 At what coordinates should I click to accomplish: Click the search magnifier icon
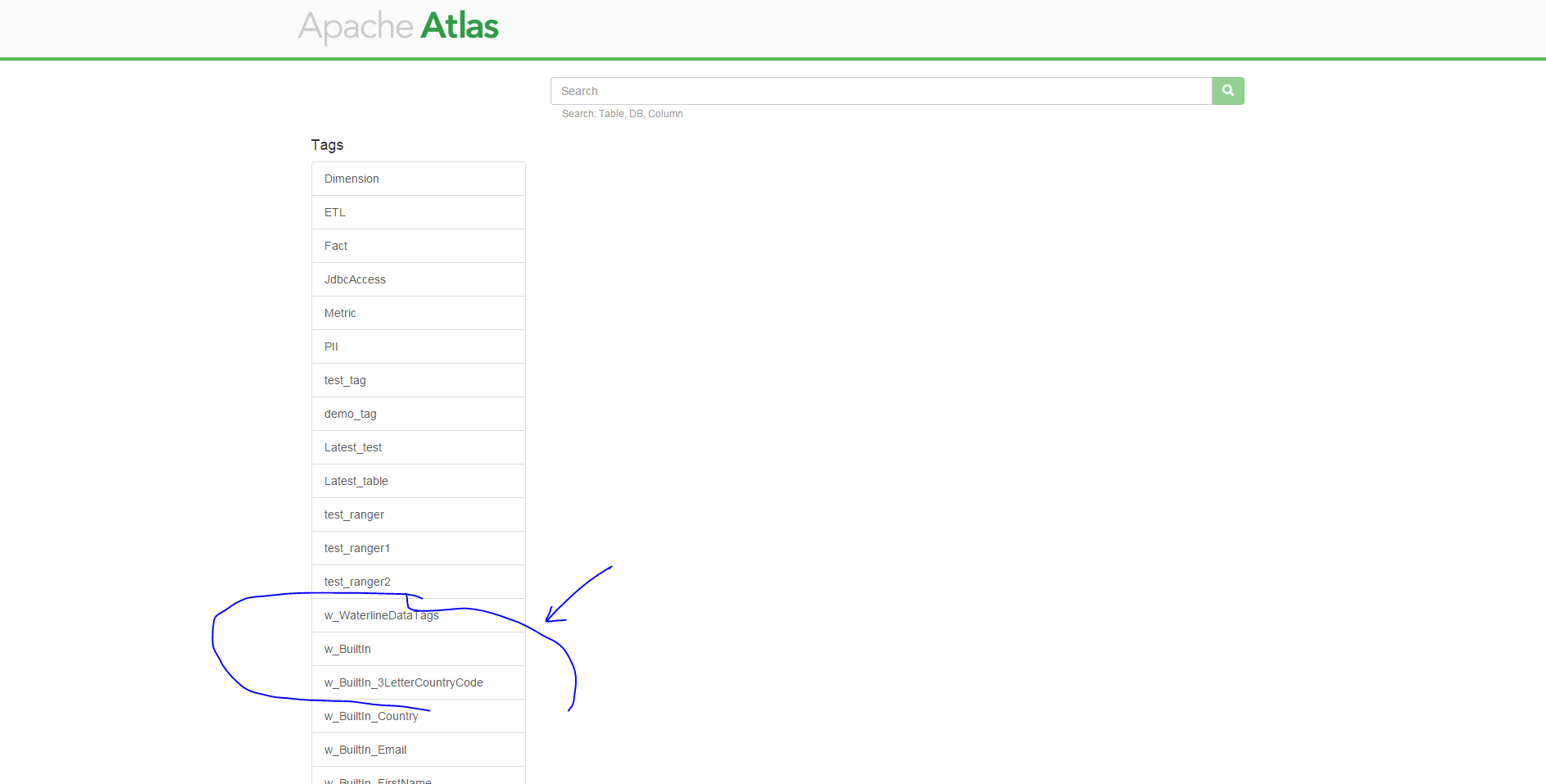point(1226,91)
